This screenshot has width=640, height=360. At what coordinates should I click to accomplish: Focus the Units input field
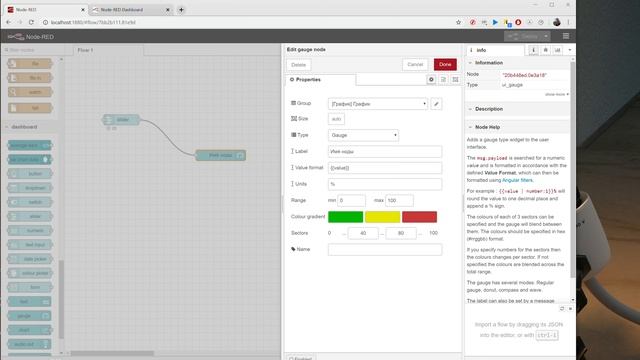click(385, 184)
